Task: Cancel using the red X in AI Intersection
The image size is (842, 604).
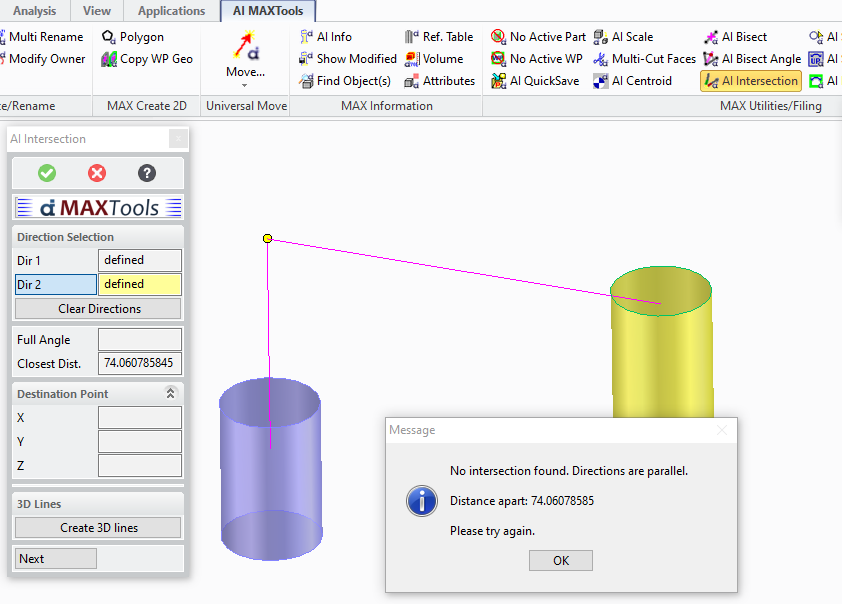Action: point(96,173)
